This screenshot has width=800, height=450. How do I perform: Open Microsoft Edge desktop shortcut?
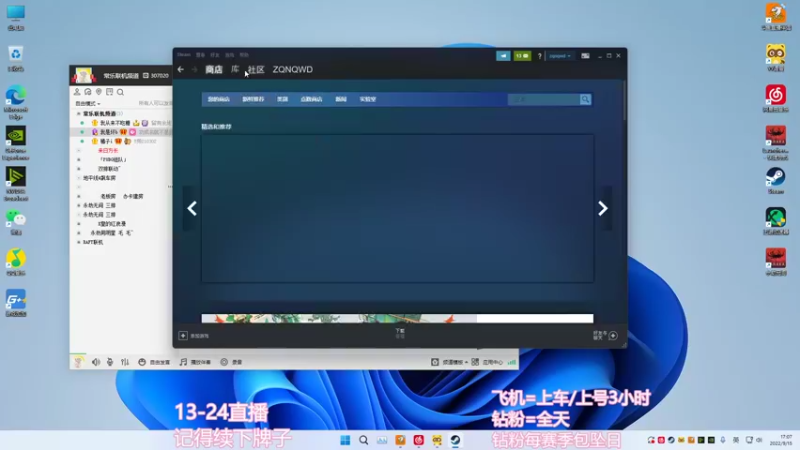click(x=16, y=103)
